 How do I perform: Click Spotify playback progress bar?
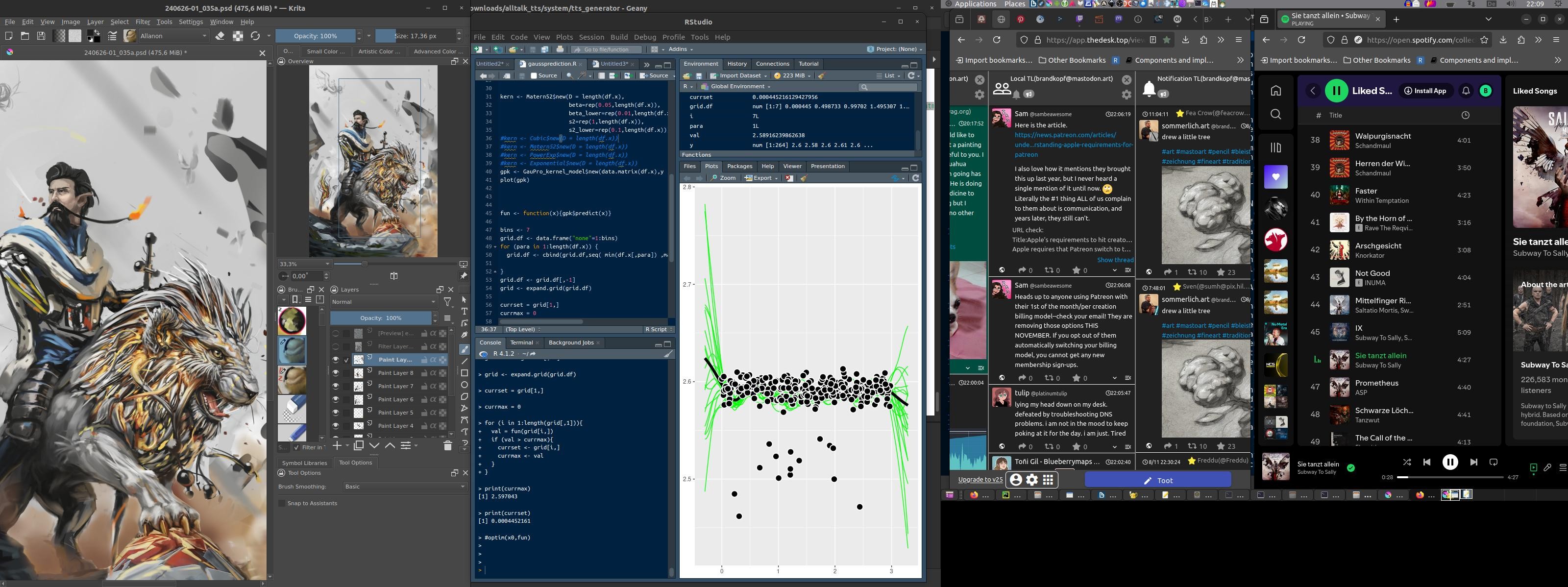click(x=1449, y=477)
